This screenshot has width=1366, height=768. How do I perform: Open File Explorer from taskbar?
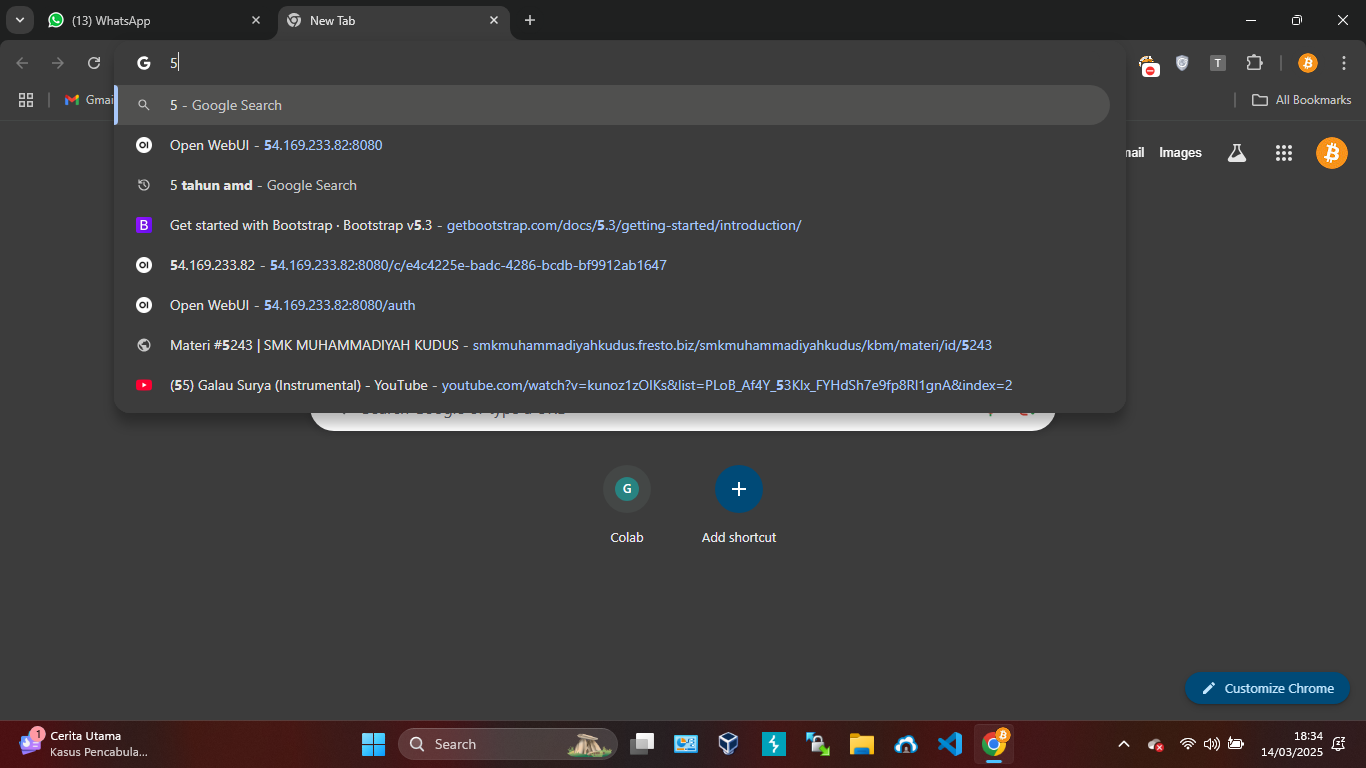coord(862,744)
